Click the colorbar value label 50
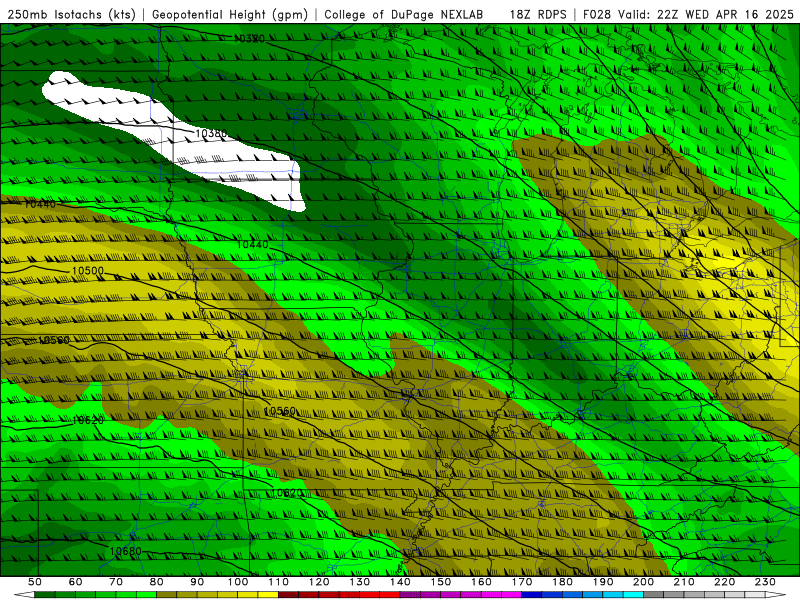The width and height of the screenshot is (800, 600). [35, 582]
